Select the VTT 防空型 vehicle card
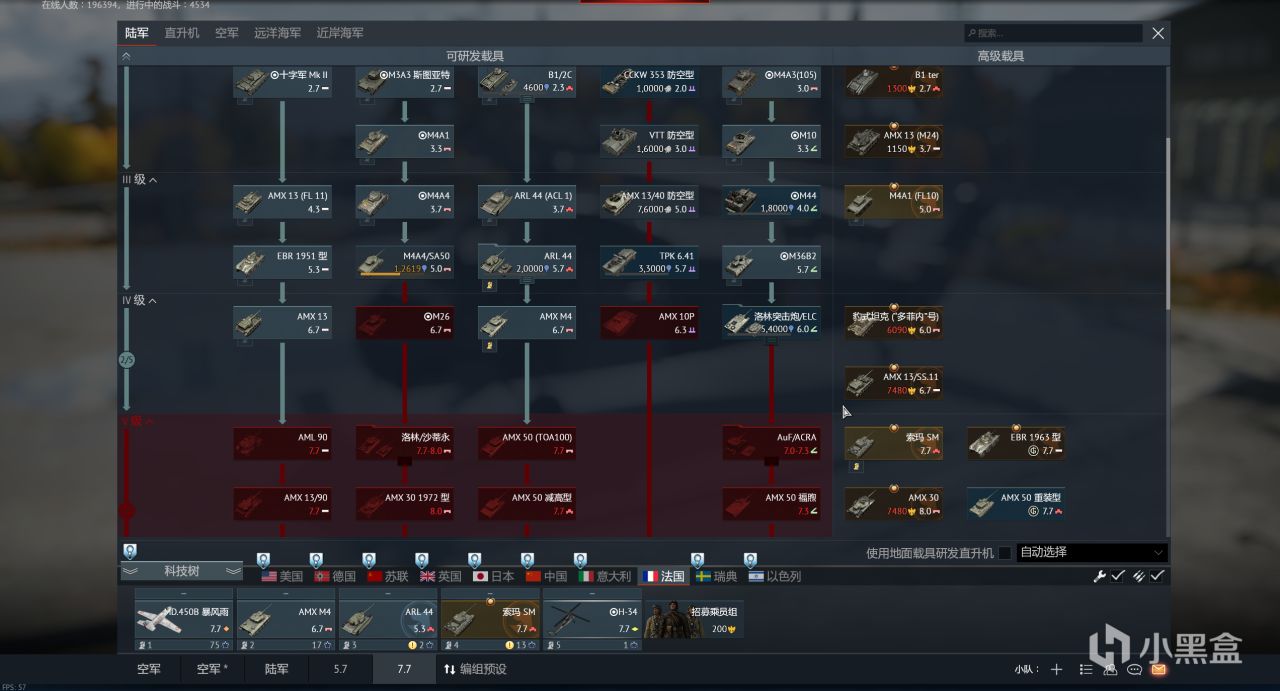1280x691 pixels. click(649, 142)
